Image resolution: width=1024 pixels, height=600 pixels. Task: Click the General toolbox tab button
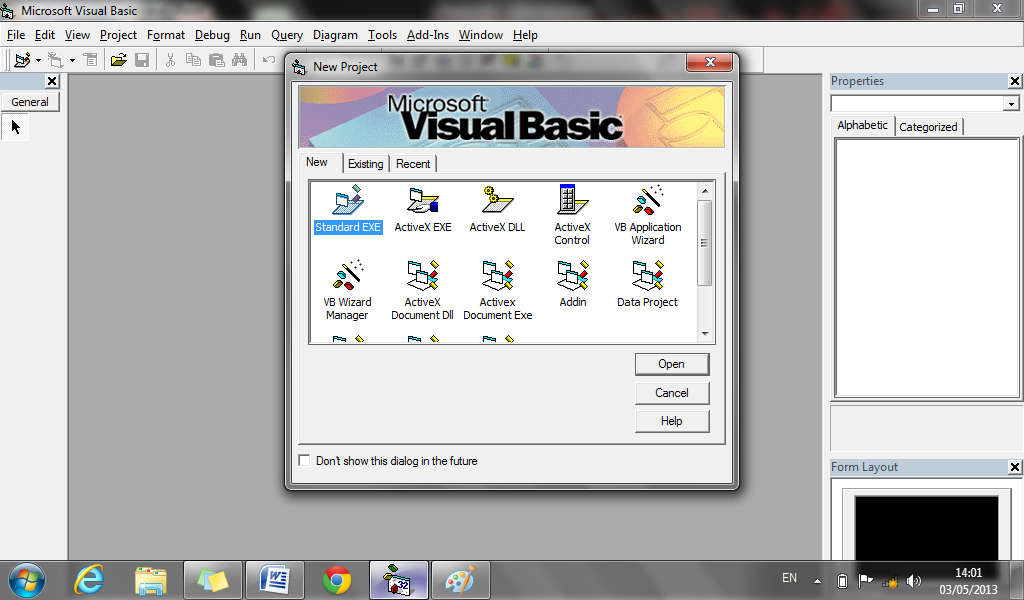click(x=30, y=102)
